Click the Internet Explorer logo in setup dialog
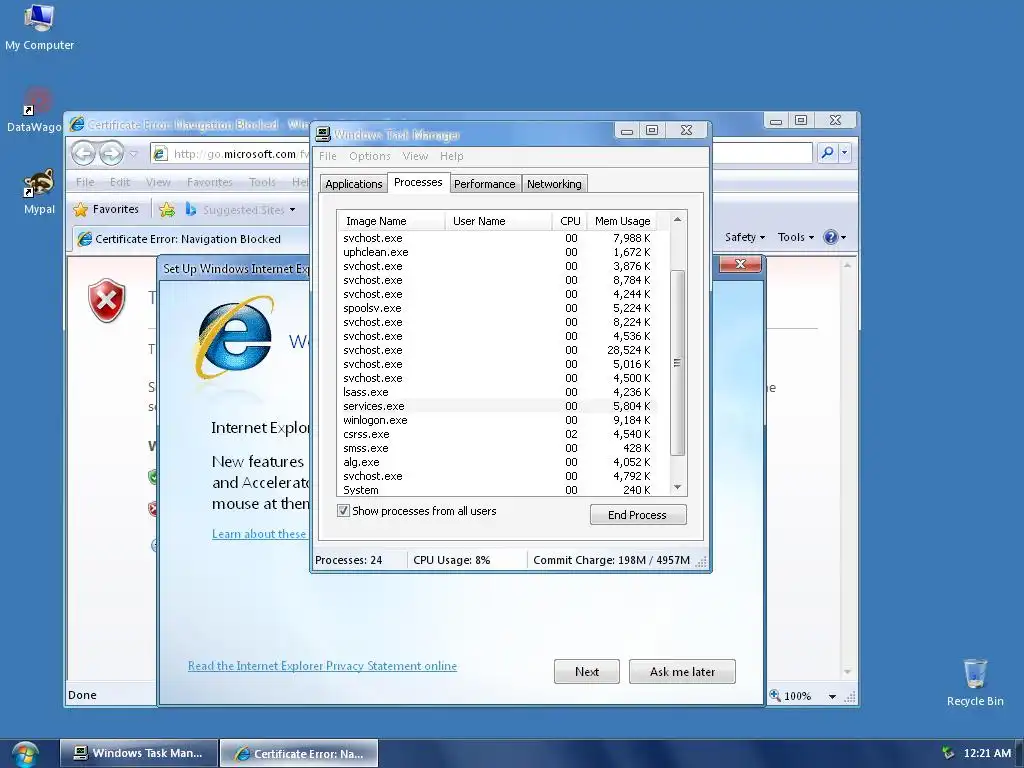Screen dimensions: 1024x768 (234, 338)
